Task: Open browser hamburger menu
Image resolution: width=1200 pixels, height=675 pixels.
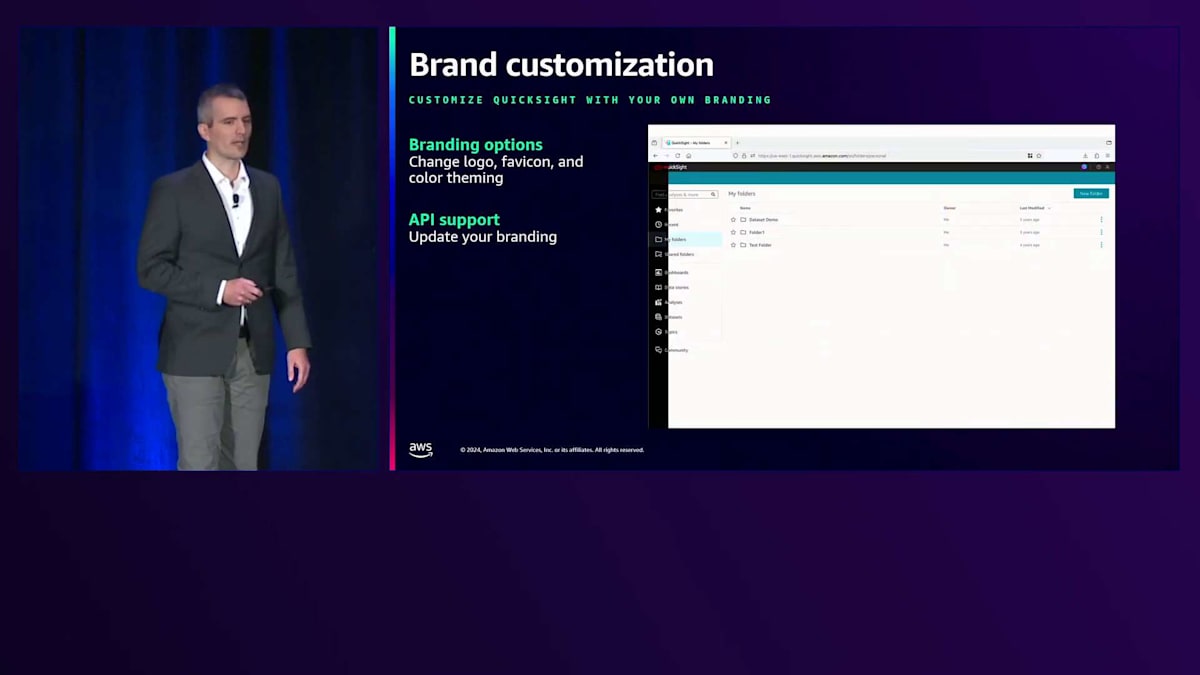Action: click(1108, 156)
